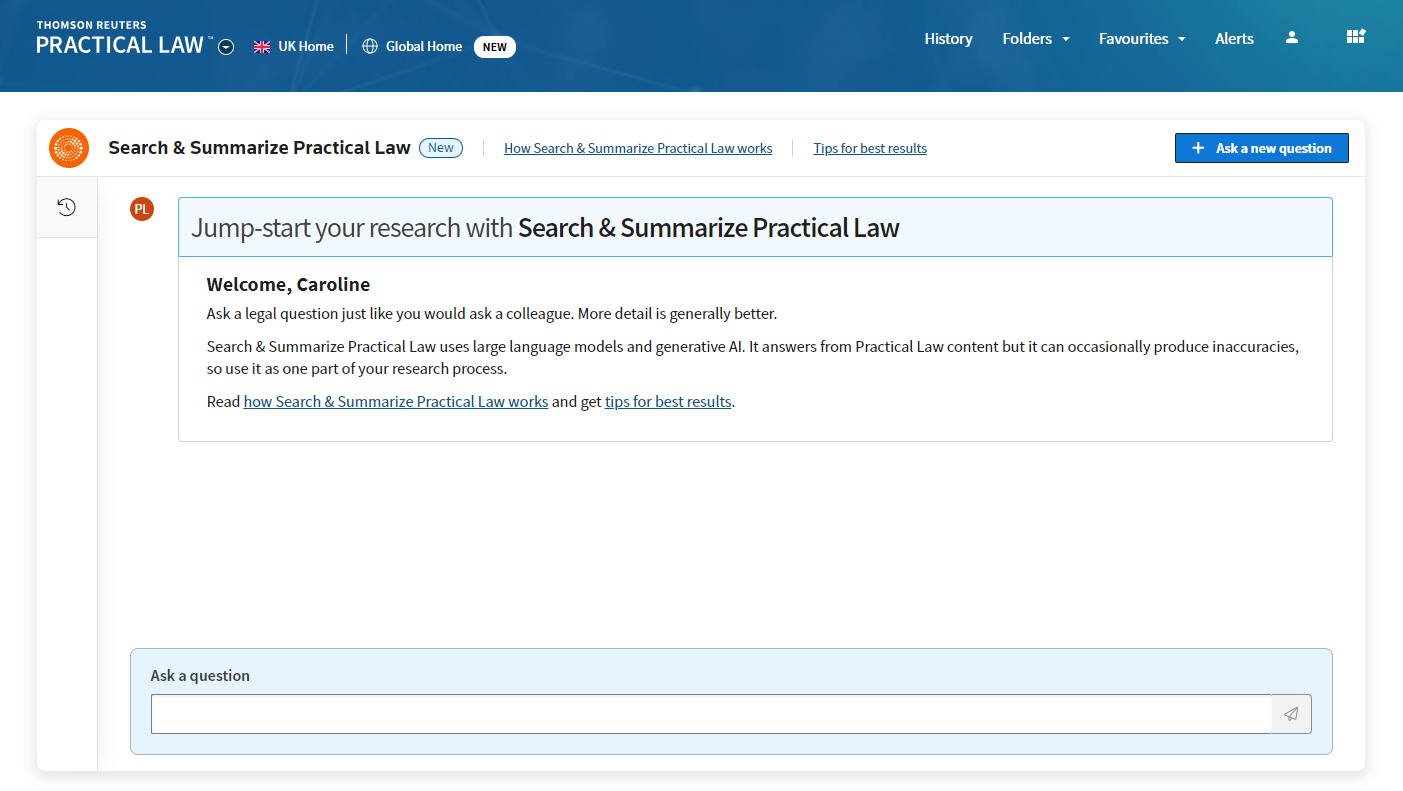Click the send paper plane icon
Image resolution: width=1403 pixels, height=791 pixels.
click(1291, 714)
